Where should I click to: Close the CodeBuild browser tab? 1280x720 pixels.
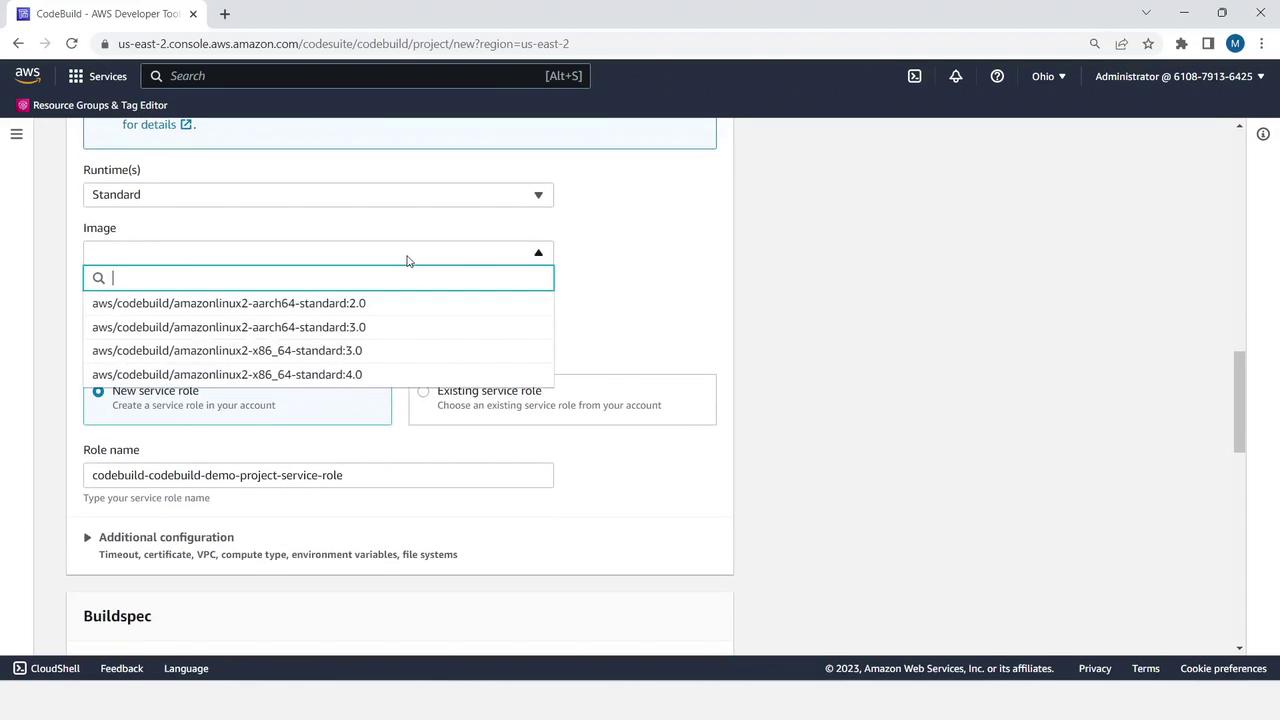coord(193,14)
